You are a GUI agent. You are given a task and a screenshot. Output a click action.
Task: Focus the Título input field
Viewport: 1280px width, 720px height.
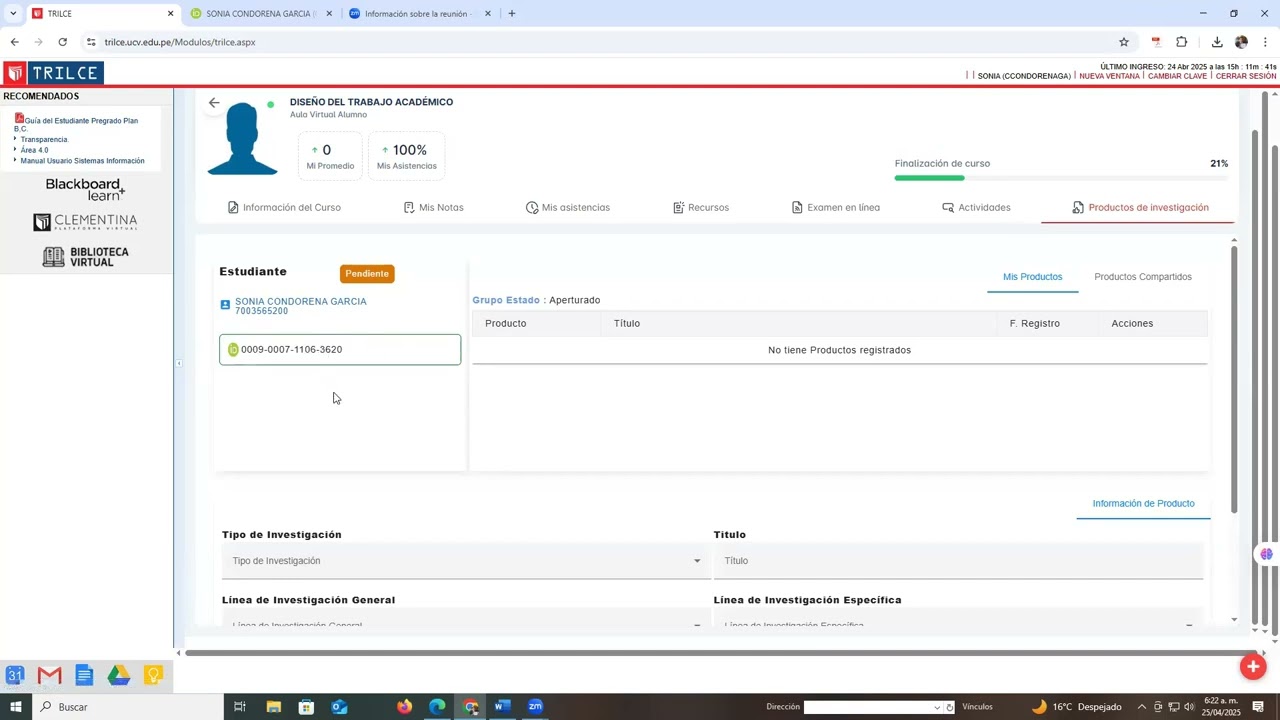[958, 561]
